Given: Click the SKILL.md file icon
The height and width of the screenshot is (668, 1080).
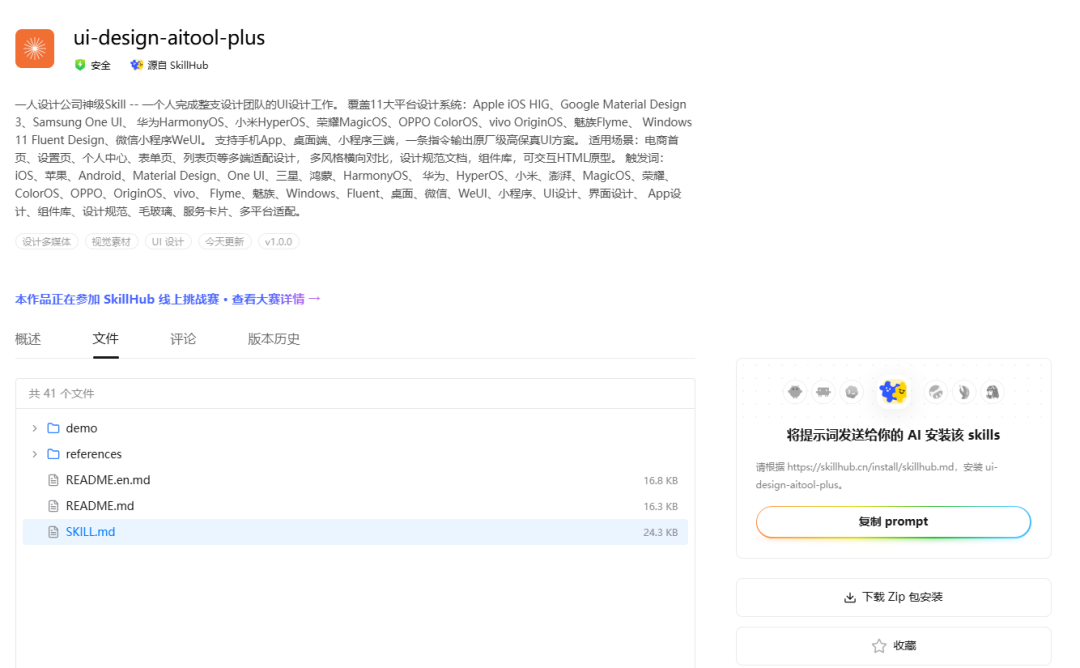Looking at the screenshot, I should pyautogui.click(x=53, y=532).
